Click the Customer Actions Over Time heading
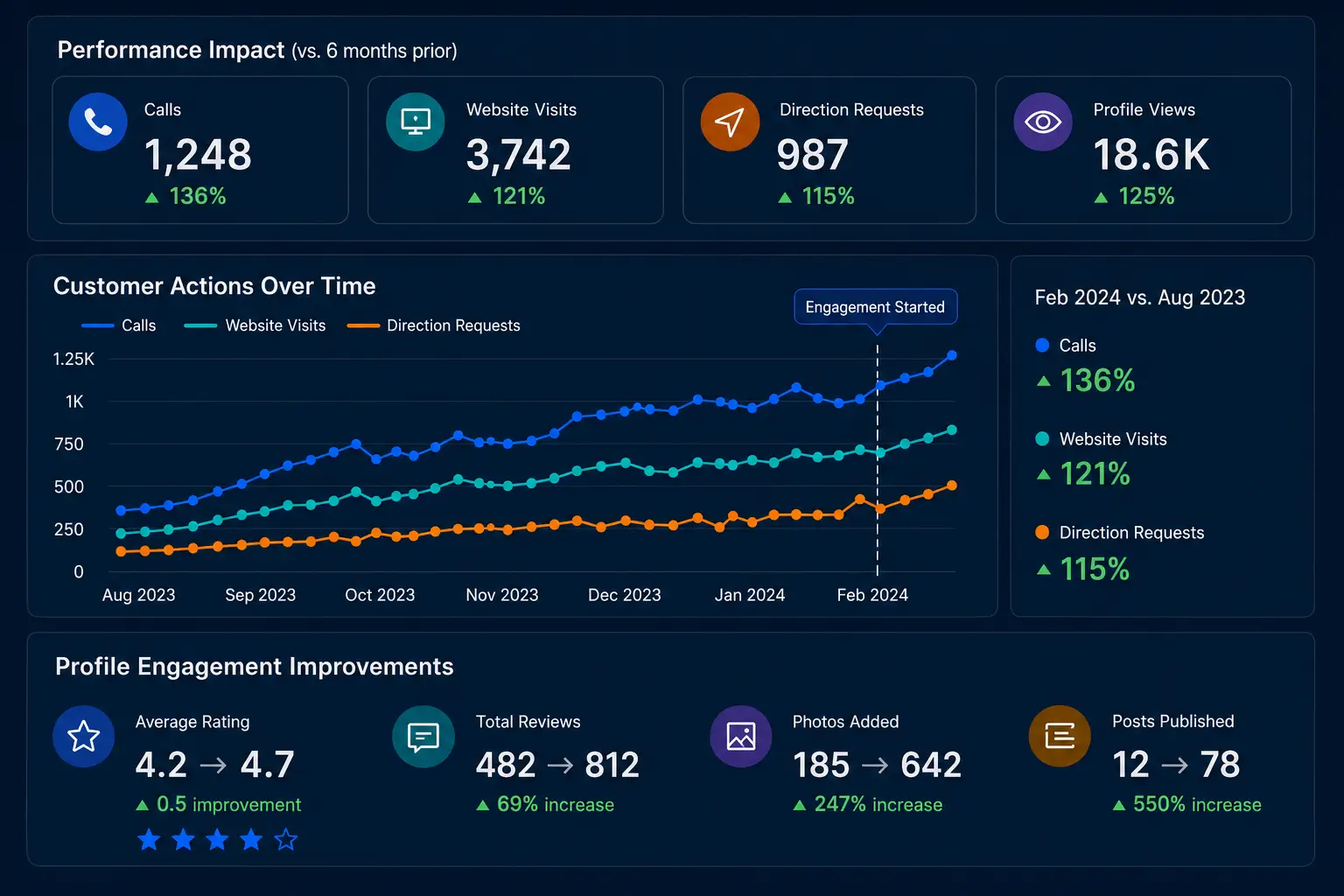The width and height of the screenshot is (1344, 896). [214, 286]
